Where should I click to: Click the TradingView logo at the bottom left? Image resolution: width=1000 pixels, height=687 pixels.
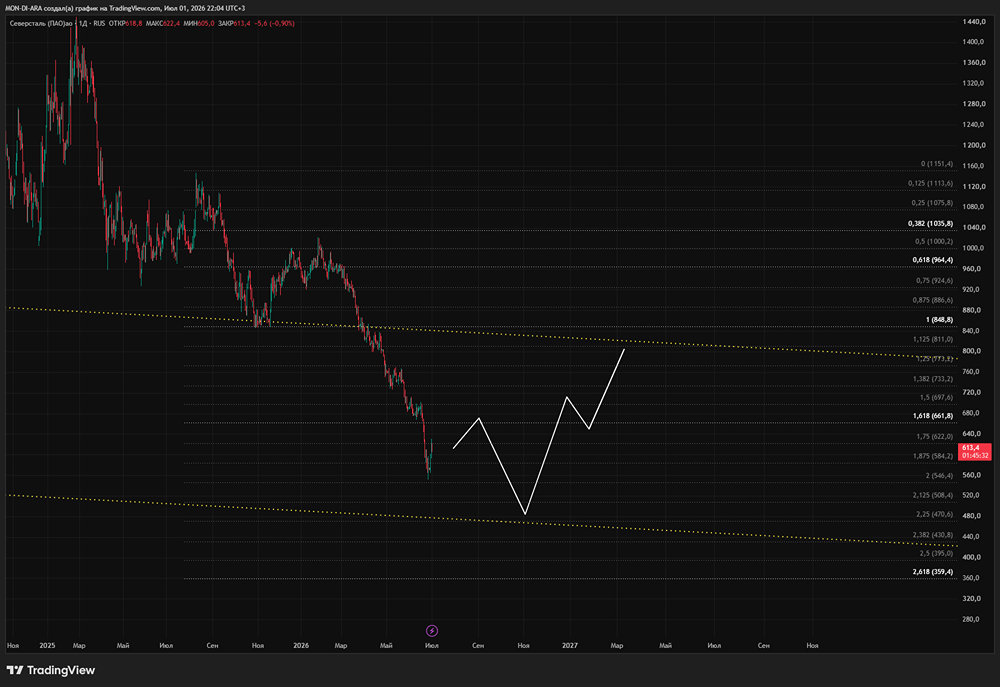pos(50,670)
